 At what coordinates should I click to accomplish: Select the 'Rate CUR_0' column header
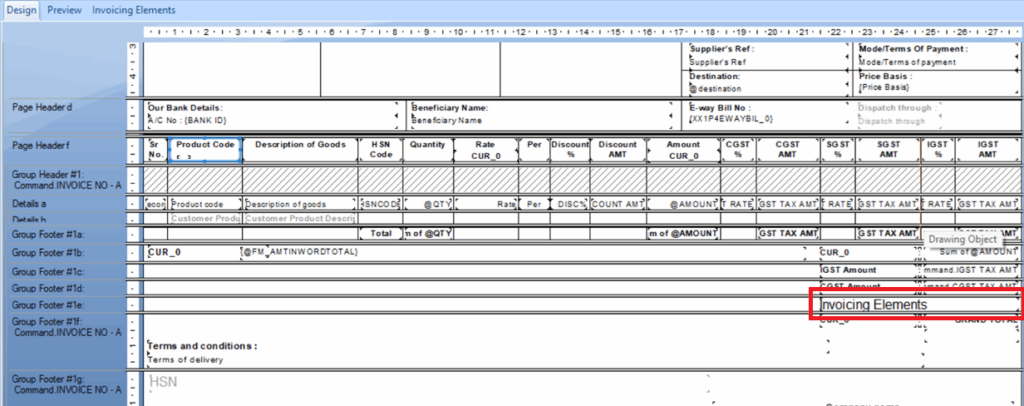485,149
